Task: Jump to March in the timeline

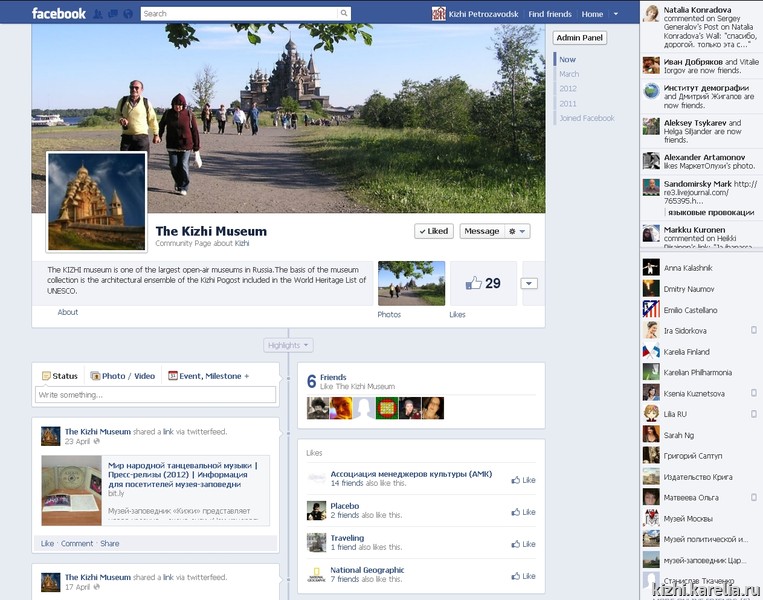Action: pyautogui.click(x=569, y=74)
